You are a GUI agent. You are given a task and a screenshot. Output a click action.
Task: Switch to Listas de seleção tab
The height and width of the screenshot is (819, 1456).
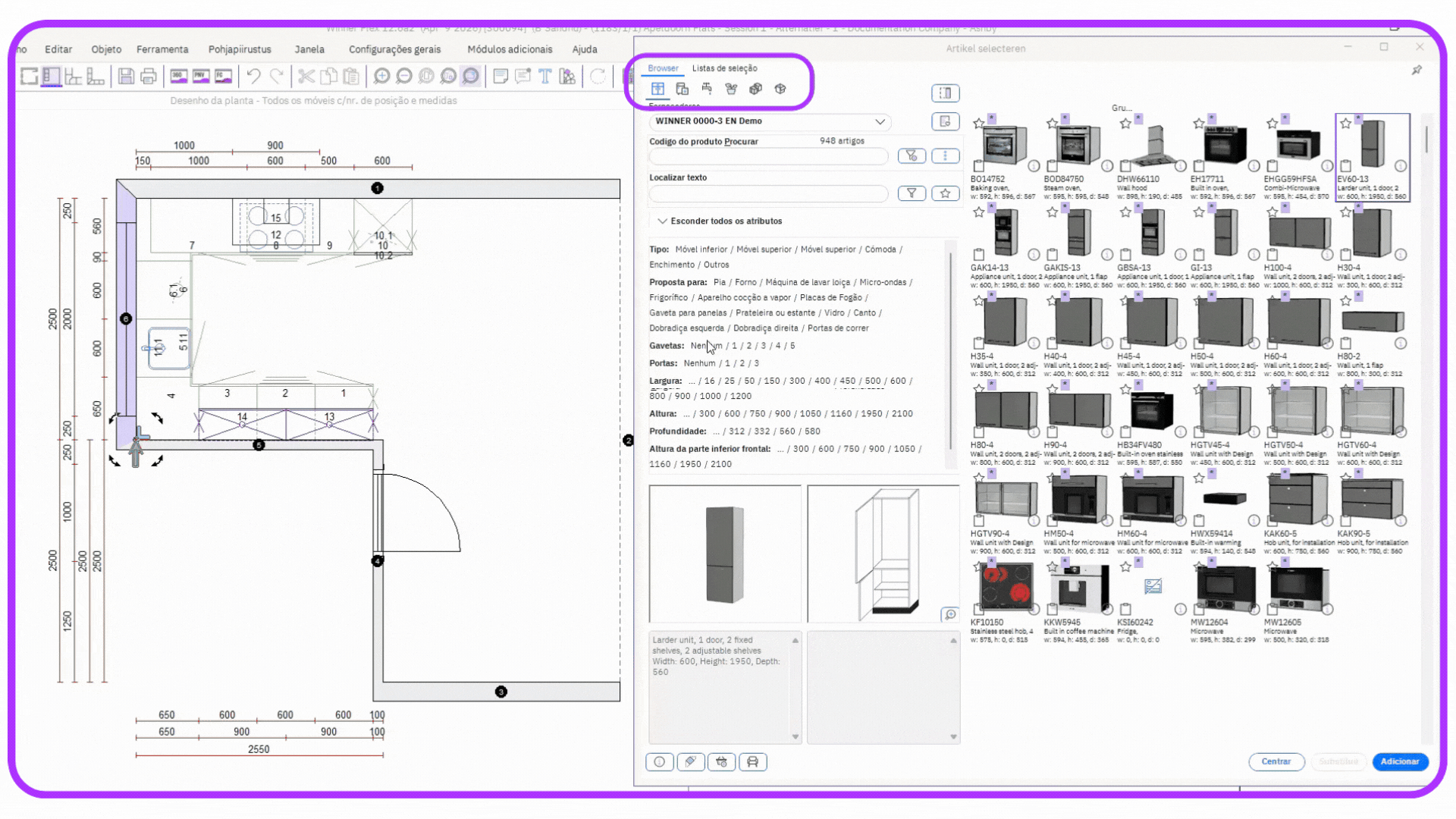tap(724, 68)
